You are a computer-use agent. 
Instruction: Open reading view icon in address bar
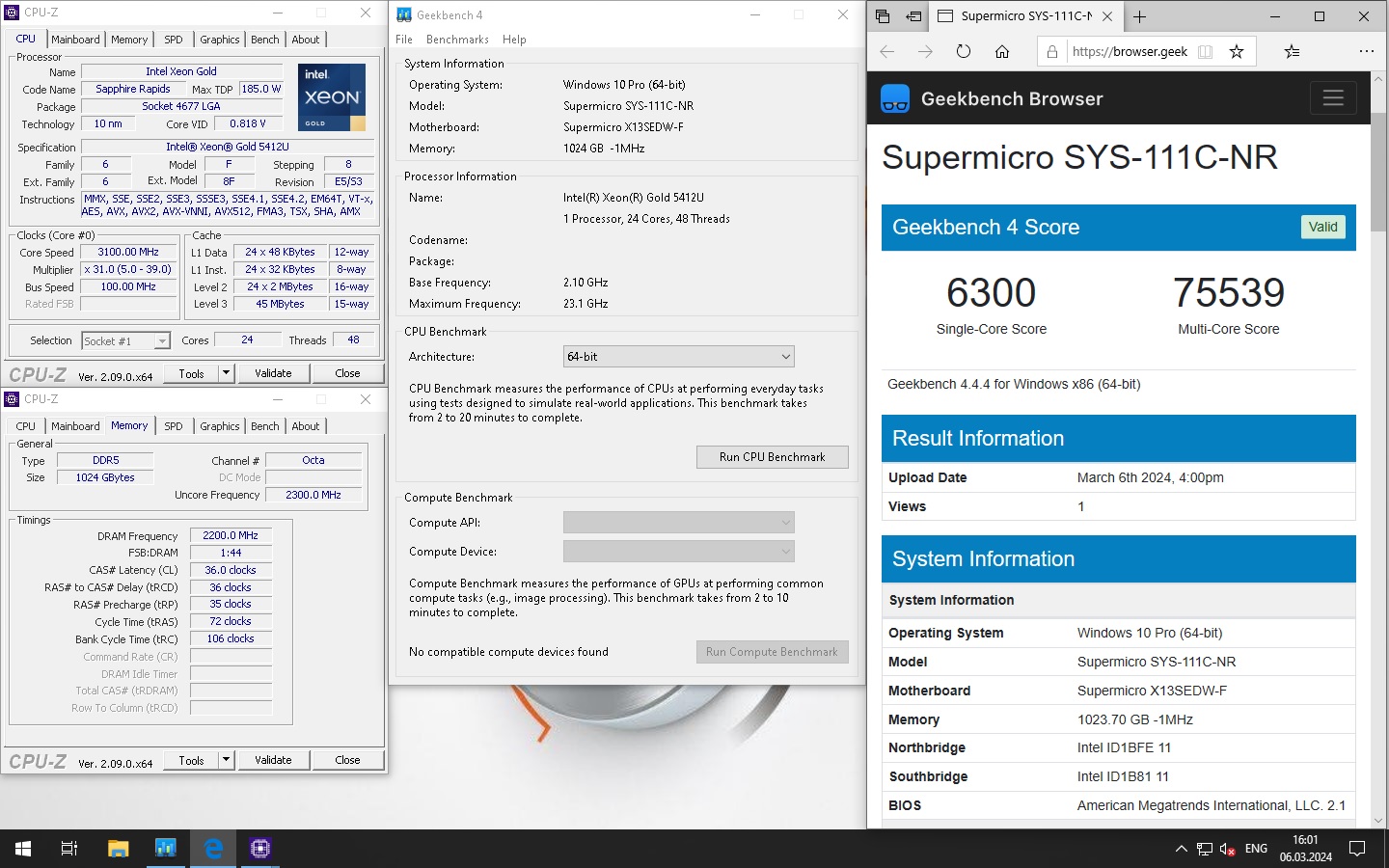1205,51
